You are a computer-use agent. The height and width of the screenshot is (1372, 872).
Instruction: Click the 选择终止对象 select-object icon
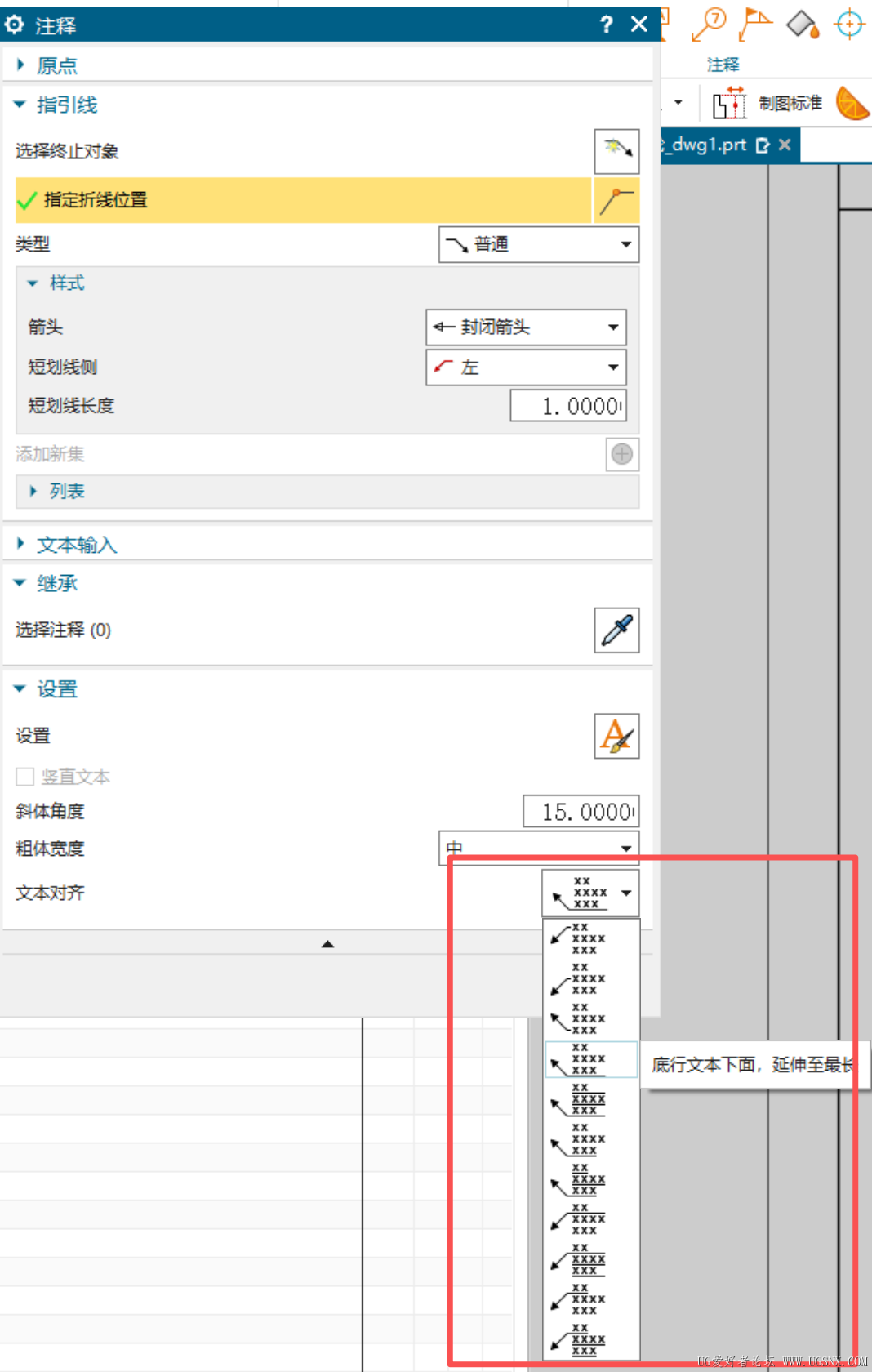point(616,151)
